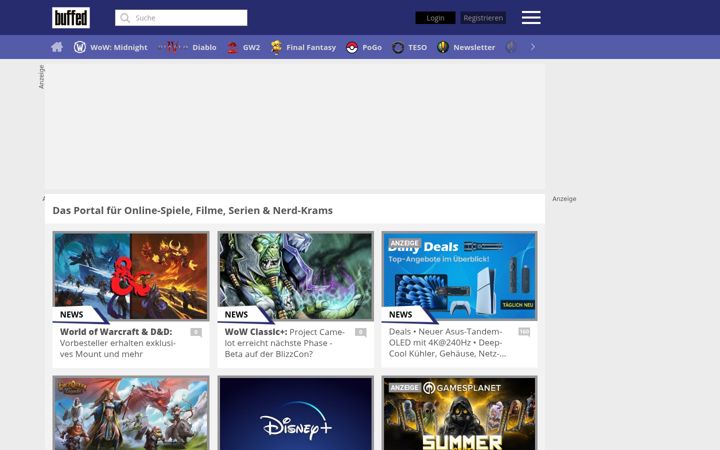720x450 pixels.
Task: Click NEWS label on WoW Classic+ card
Action: pos(236,315)
